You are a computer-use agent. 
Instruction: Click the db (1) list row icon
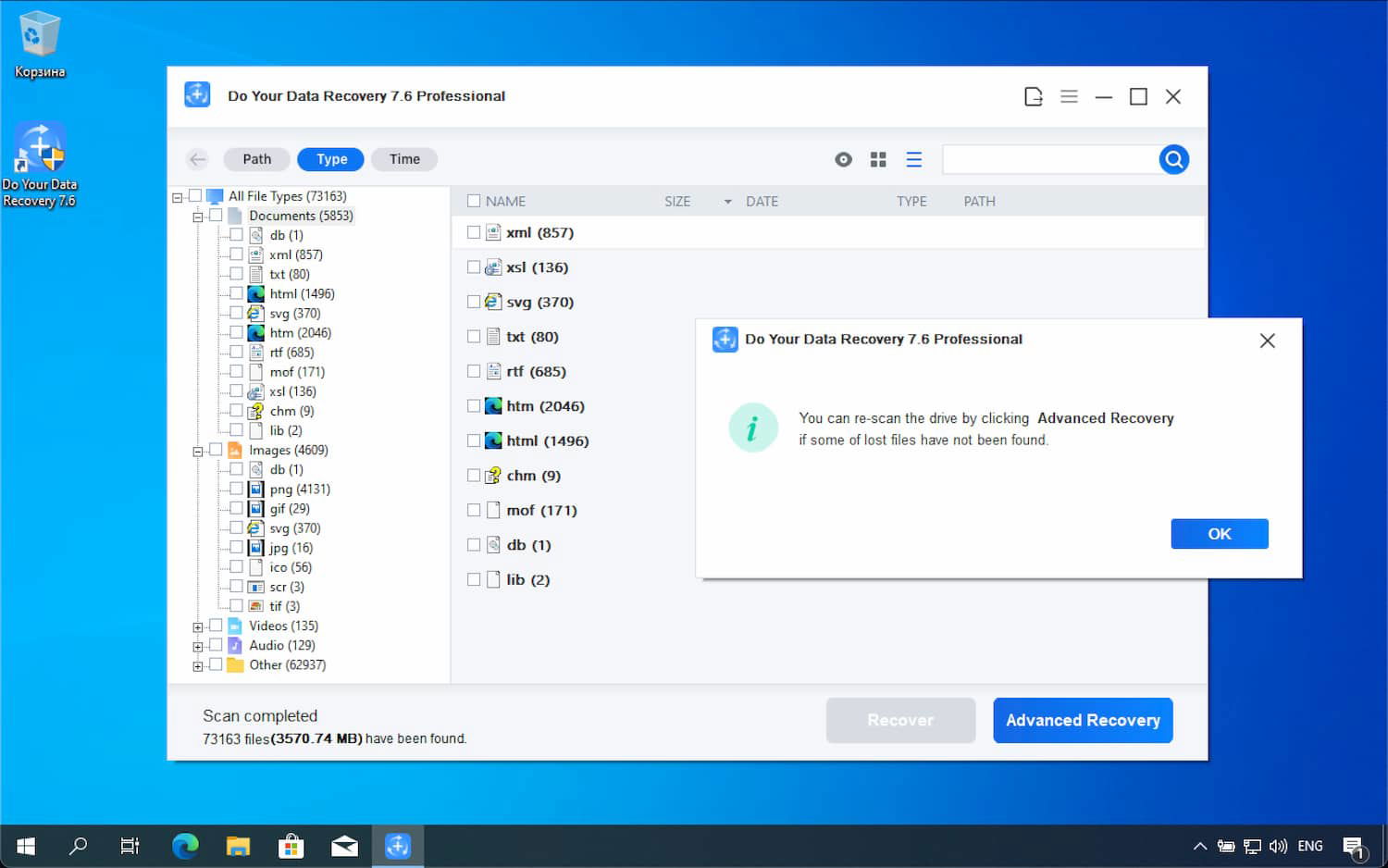pos(493,545)
